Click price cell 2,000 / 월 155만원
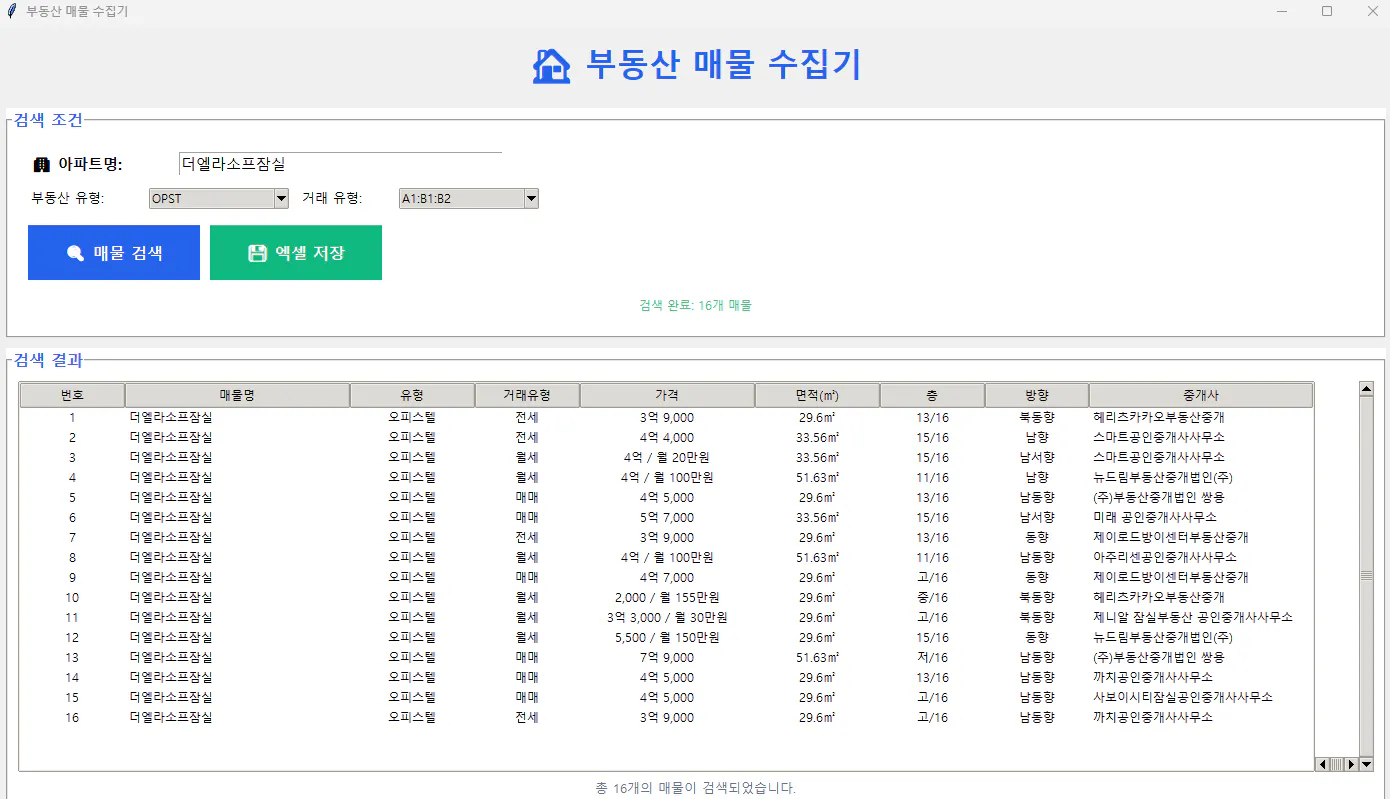1390x799 pixels. 667,597
